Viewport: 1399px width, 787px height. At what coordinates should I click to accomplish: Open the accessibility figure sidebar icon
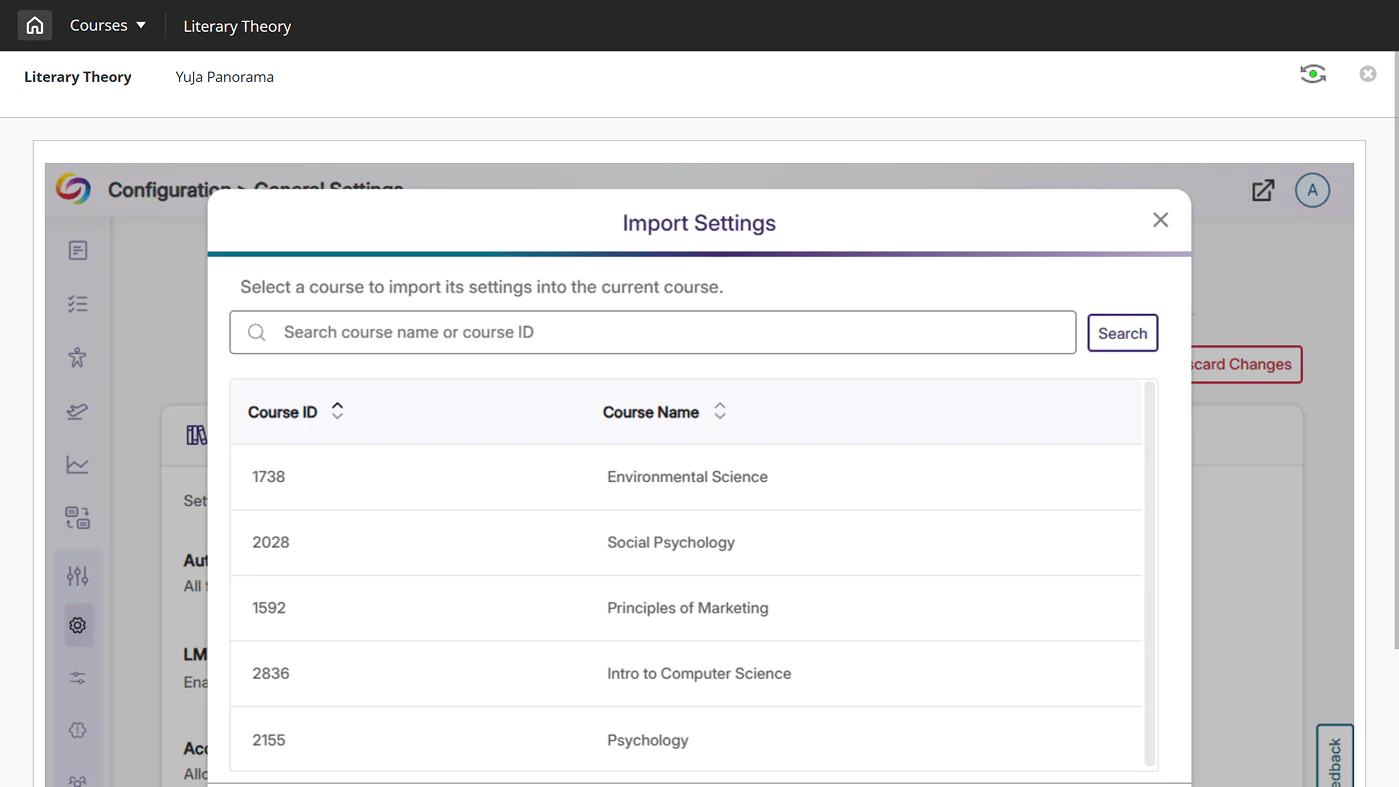point(78,357)
